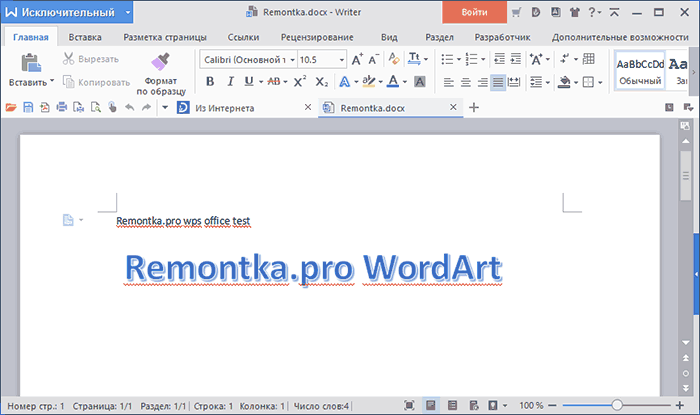Click the open folder icon in quick toolbar
700x415 pixels.
click(11, 107)
